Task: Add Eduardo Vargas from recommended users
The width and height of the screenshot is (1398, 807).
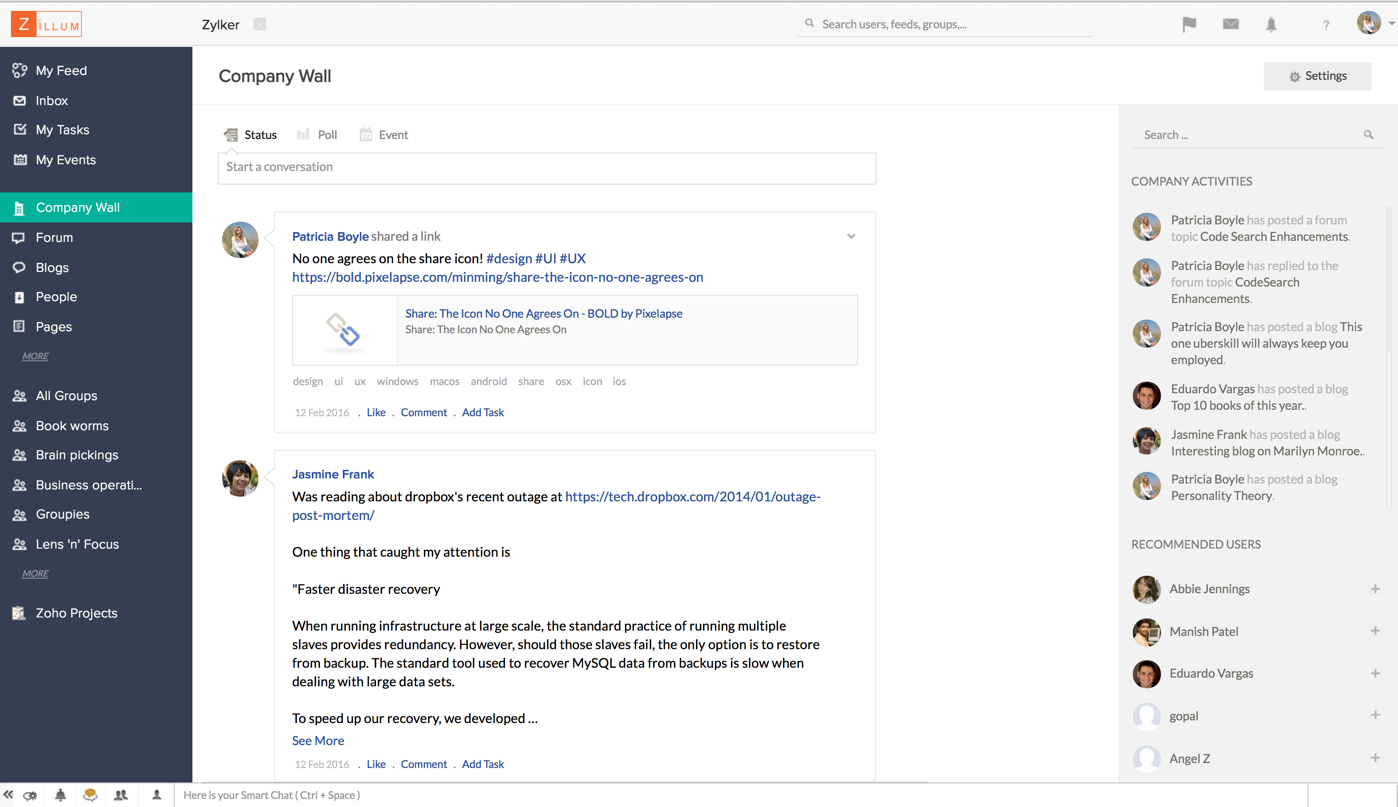Action: coord(1377,673)
